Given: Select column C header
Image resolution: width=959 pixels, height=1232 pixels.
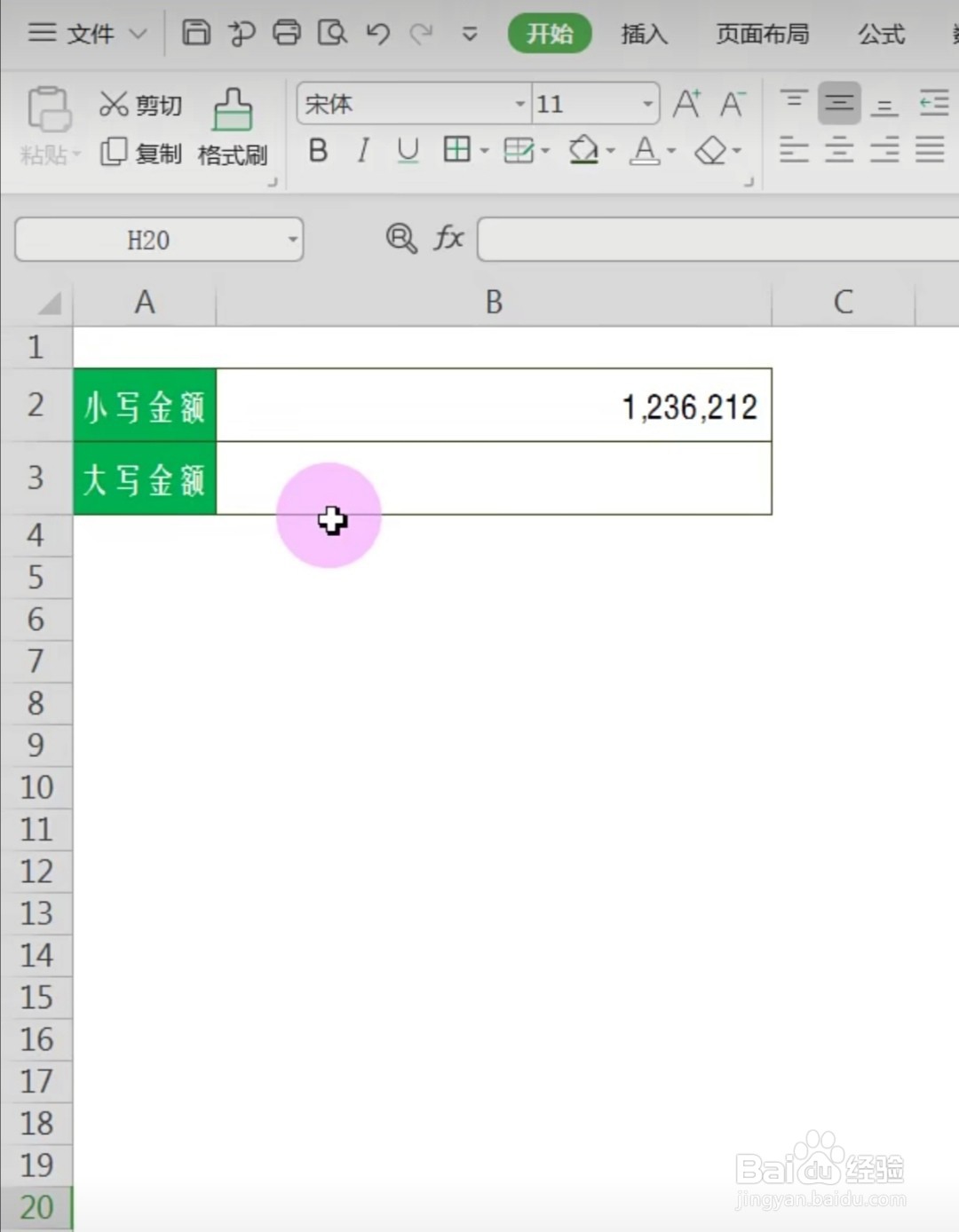Looking at the screenshot, I should click(843, 303).
